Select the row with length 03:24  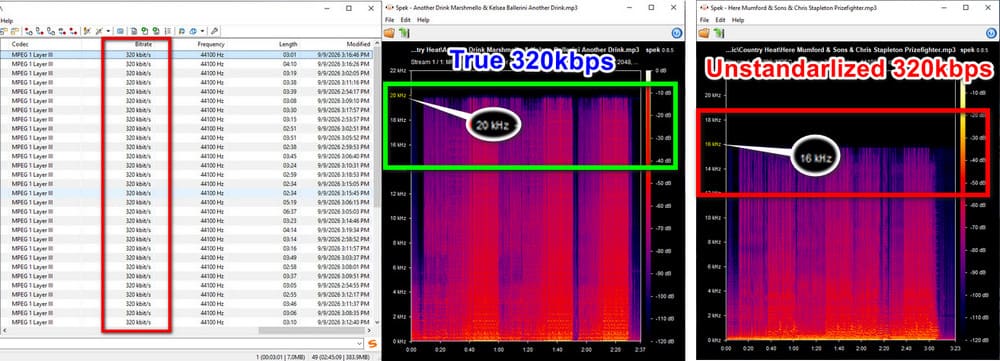(186, 165)
